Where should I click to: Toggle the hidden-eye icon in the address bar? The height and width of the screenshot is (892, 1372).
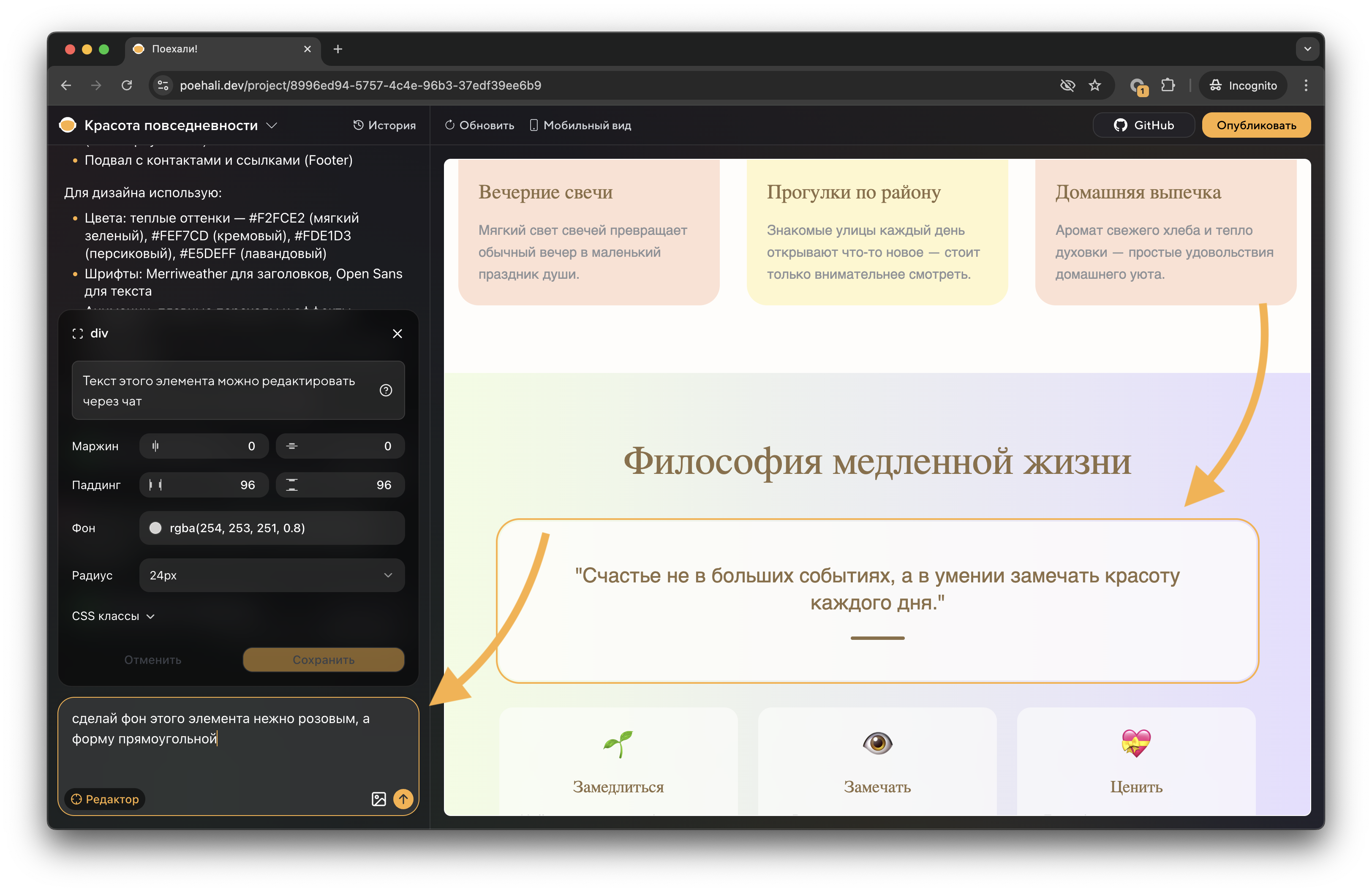pyautogui.click(x=1067, y=85)
